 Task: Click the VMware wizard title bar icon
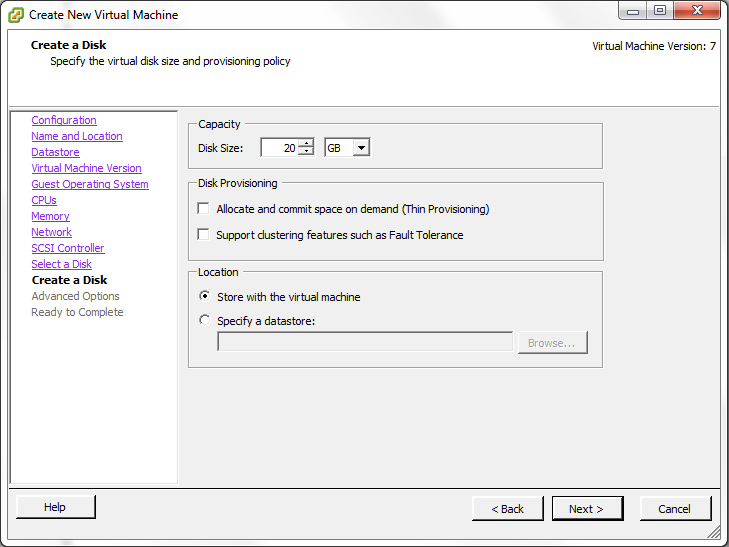click(x=16, y=15)
